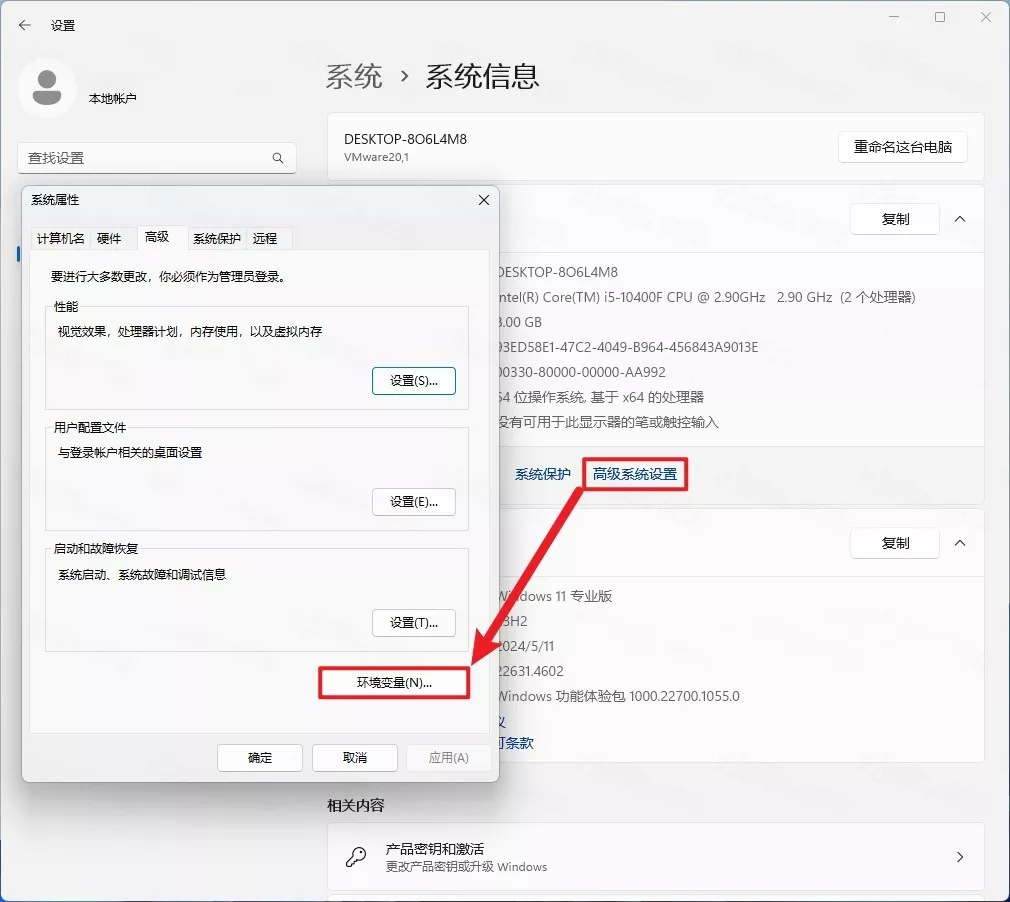The height and width of the screenshot is (902, 1010).
Task: Open 产品密钥和激活 via right chevron
Action: pos(960,857)
